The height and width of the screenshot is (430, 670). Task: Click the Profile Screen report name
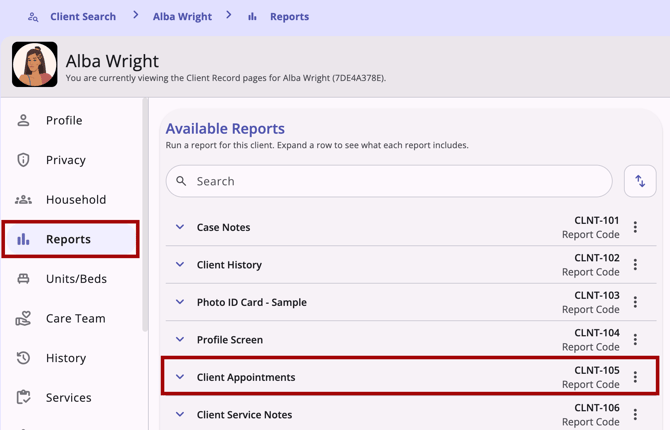[230, 340]
